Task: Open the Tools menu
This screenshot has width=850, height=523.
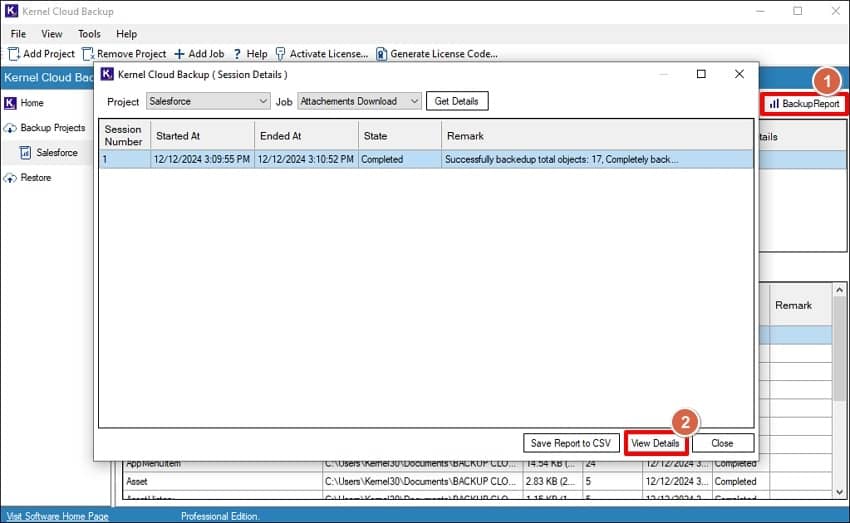Action: coord(89,34)
